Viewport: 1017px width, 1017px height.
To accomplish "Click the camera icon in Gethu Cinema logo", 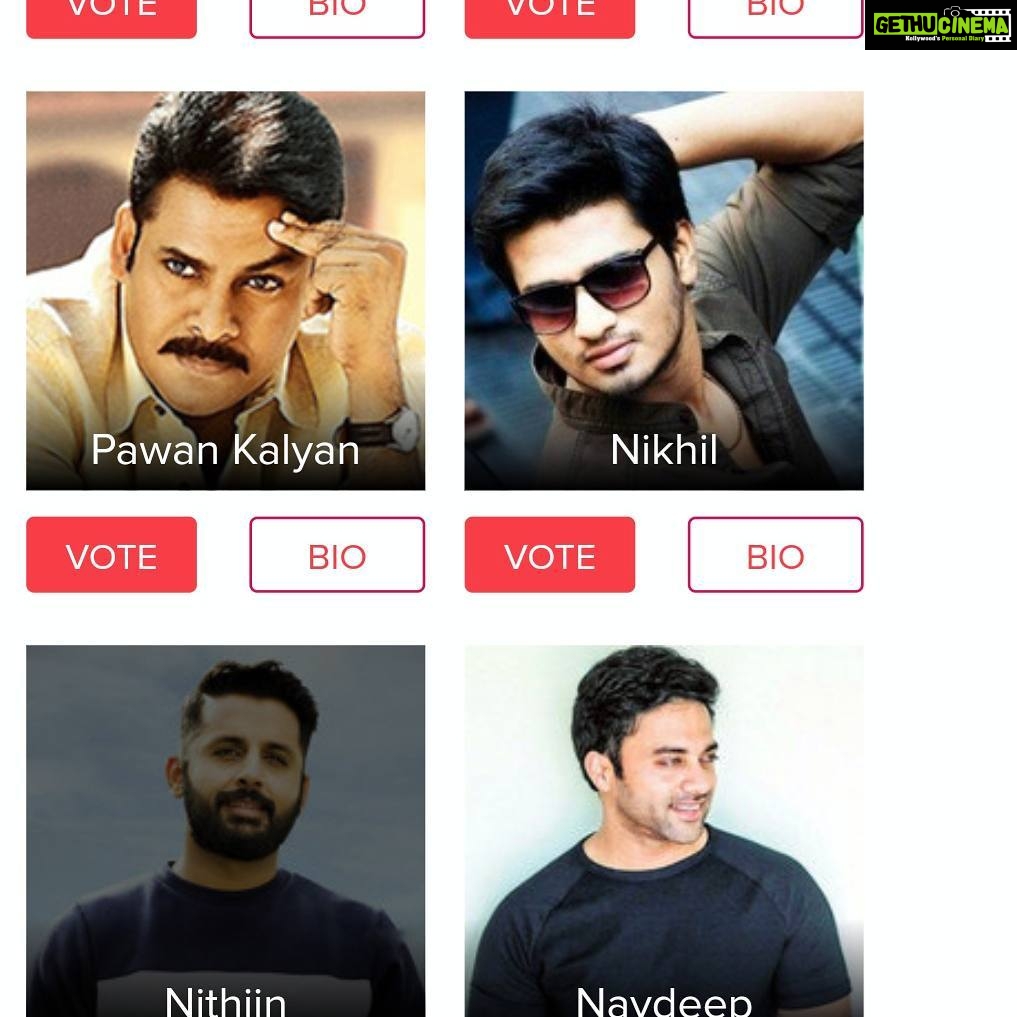I will click(951, 11).
